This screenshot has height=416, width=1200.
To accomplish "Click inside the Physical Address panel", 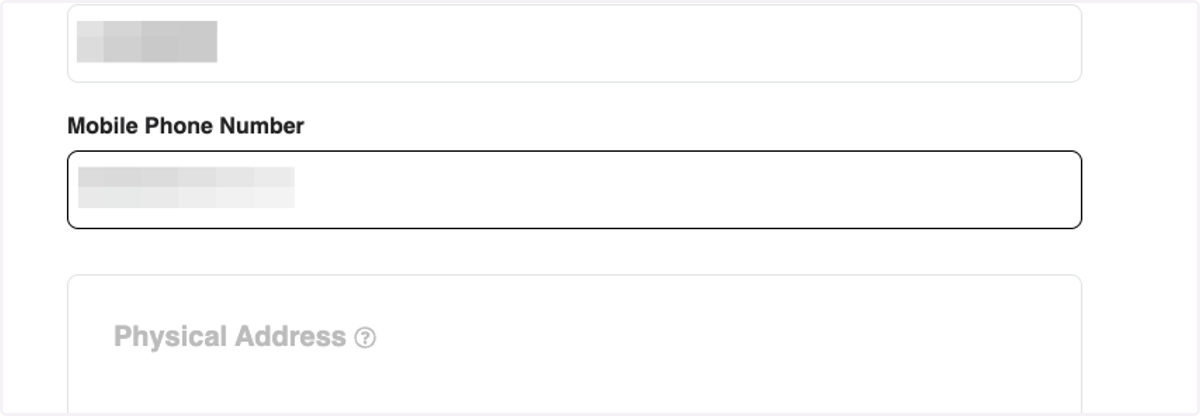I will (x=574, y=345).
